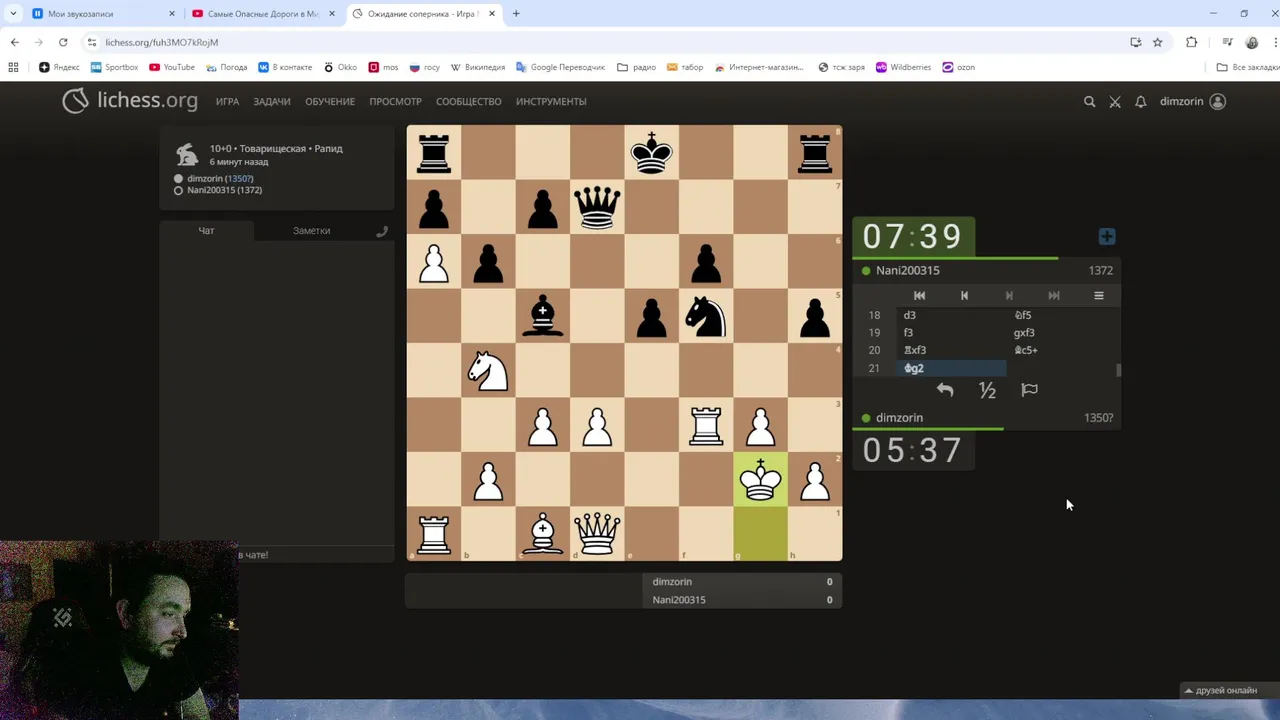Screen dimensions: 1280x720
Task: Click white bishop on c1
Action: (543, 533)
